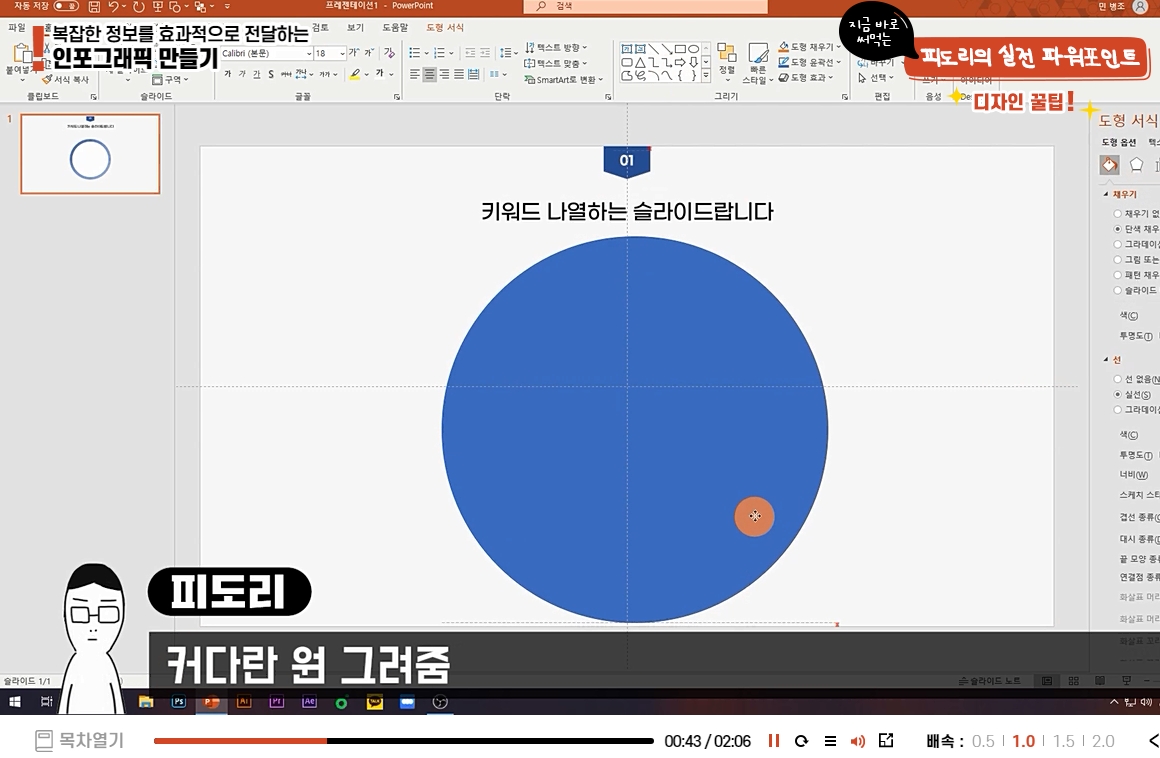
Task: Open the 파일 (File) tab
Action: [16, 27]
